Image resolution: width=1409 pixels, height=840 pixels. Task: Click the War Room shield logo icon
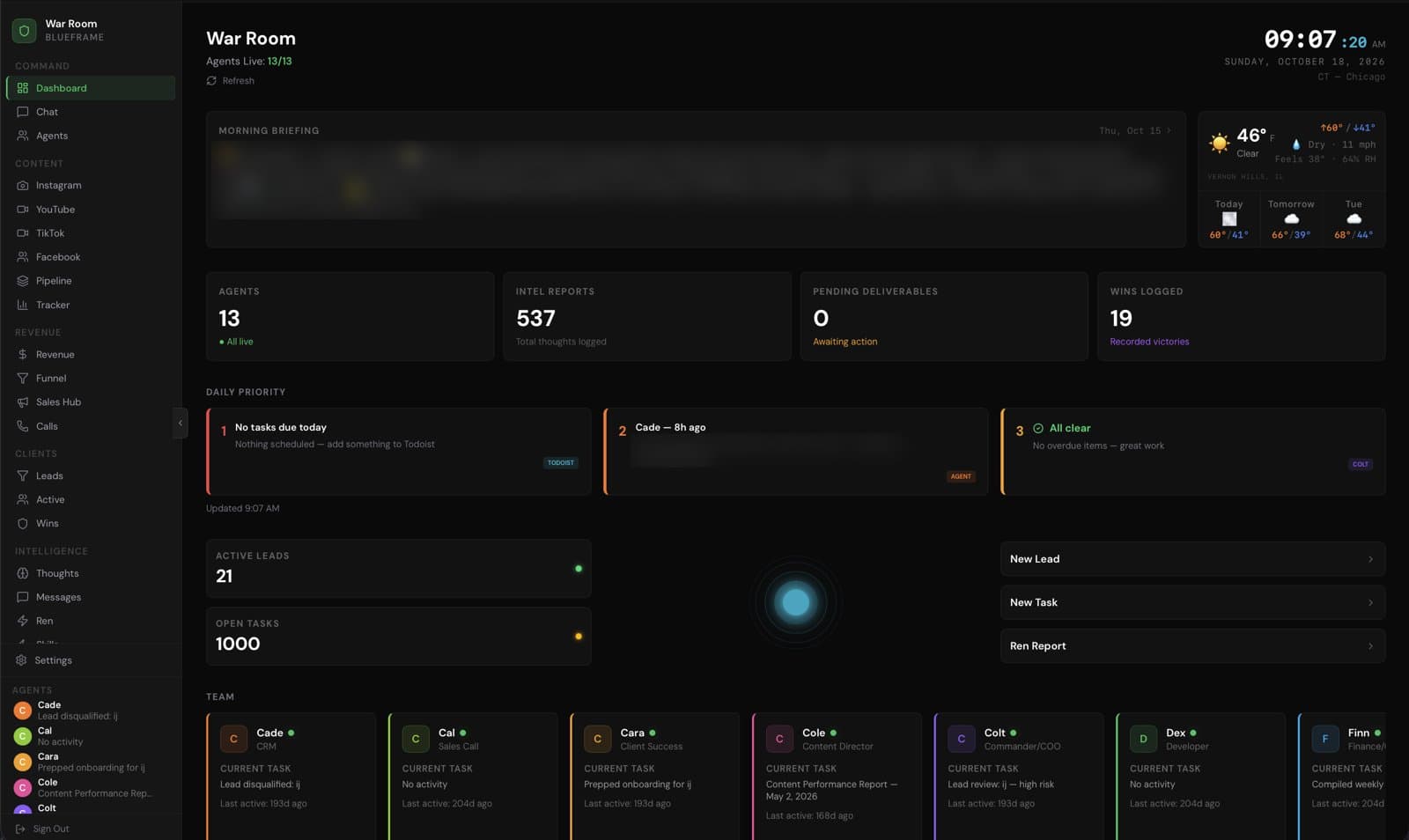tap(24, 31)
